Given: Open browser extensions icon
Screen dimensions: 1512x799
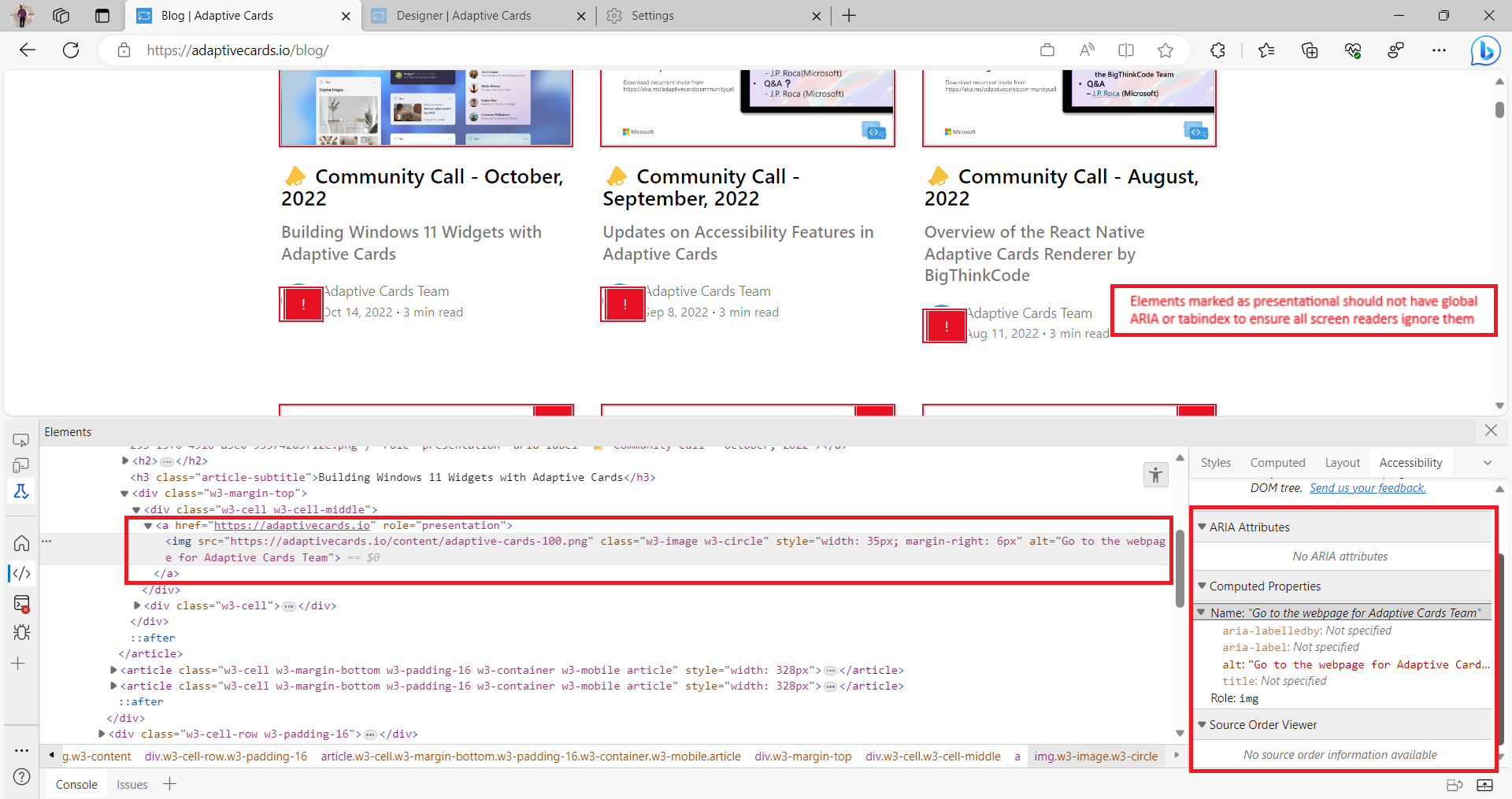Looking at the screenshot, I should click(x=1217, y=50).
